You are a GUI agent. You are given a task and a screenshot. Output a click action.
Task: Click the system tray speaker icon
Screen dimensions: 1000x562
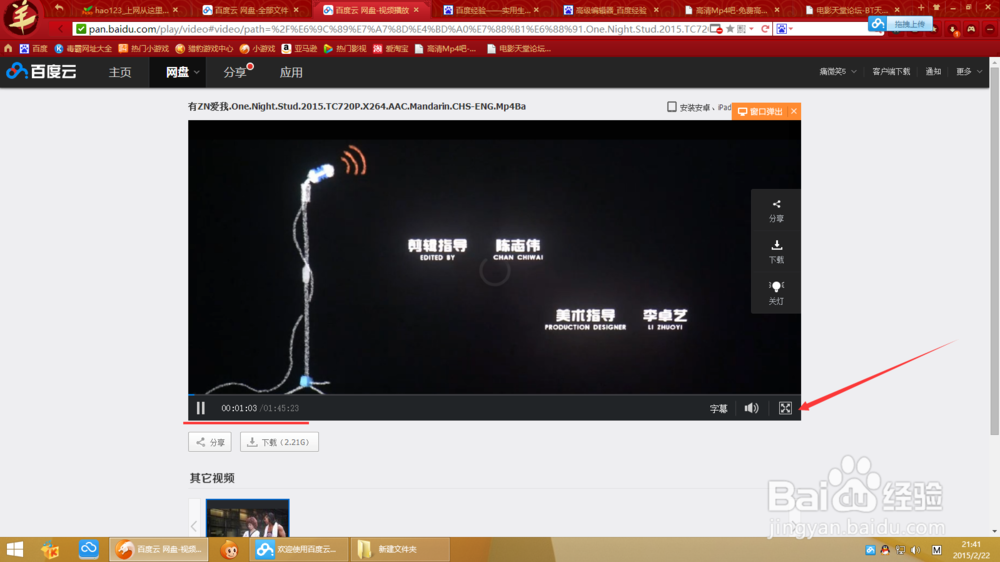click(x=916, y=550)
